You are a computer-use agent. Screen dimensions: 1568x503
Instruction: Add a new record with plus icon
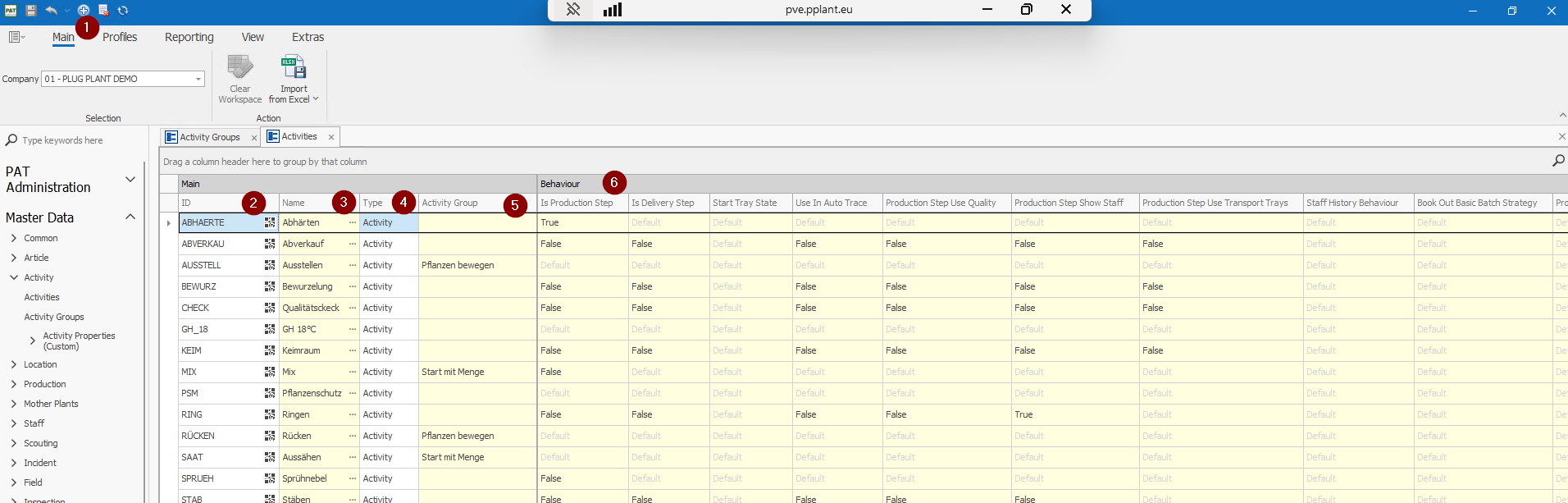point(84,11)
